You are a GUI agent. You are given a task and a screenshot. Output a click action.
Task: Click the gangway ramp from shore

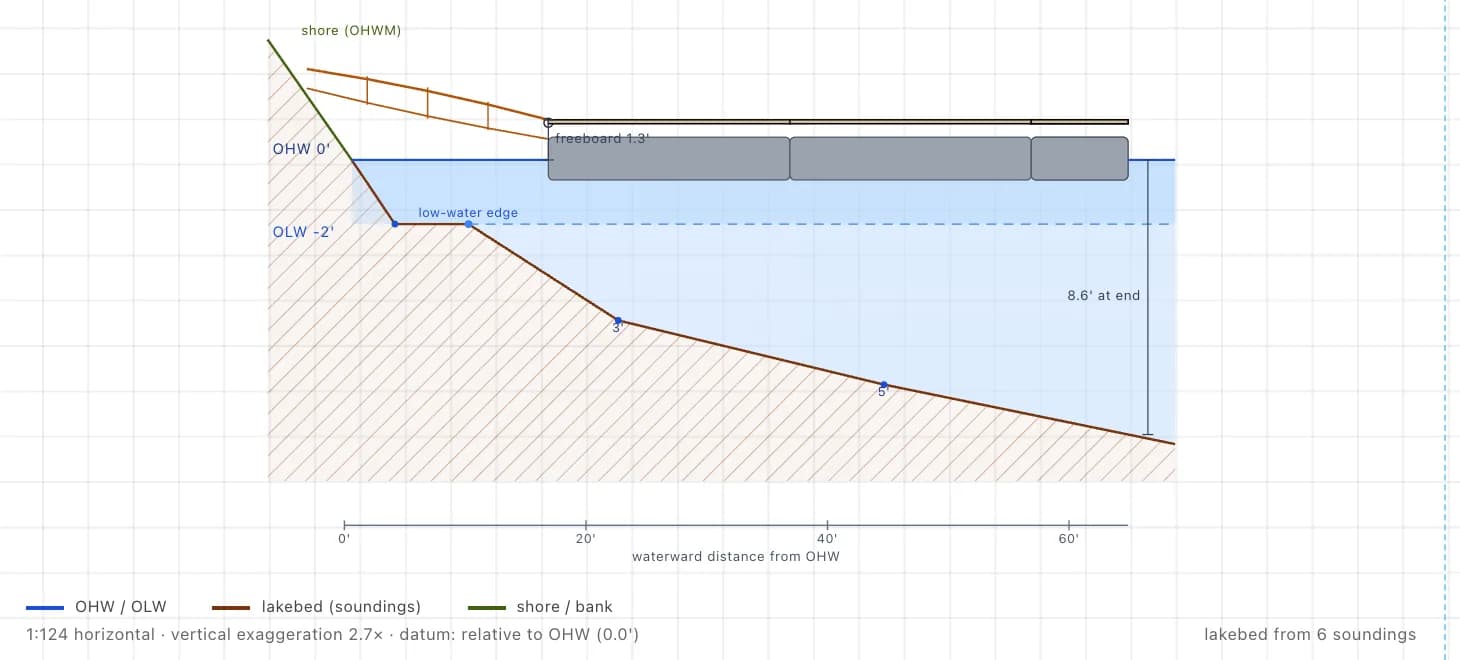(428, 104)
